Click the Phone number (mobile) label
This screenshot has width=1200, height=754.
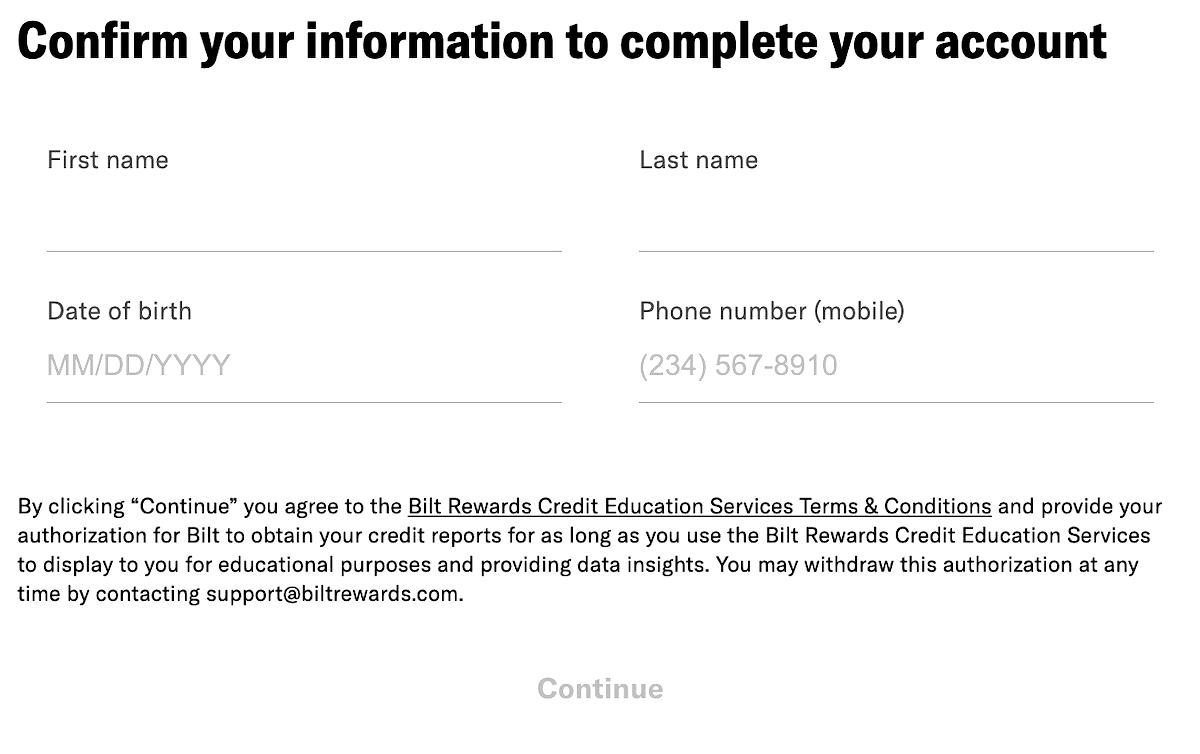772,311
